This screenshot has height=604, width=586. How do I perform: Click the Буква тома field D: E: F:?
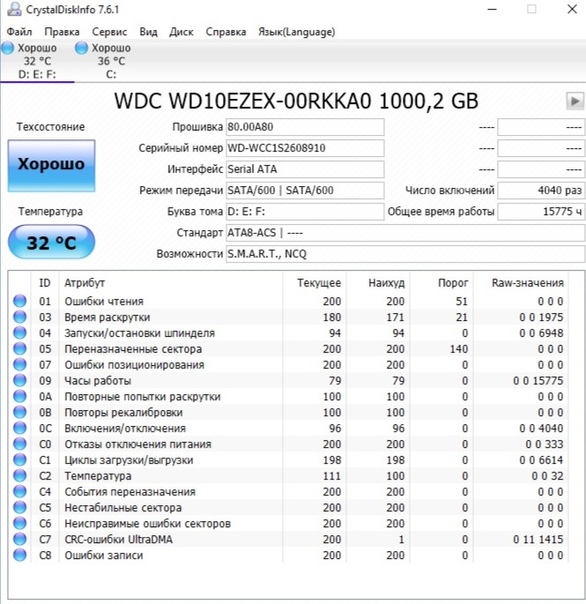pos(305,211)
